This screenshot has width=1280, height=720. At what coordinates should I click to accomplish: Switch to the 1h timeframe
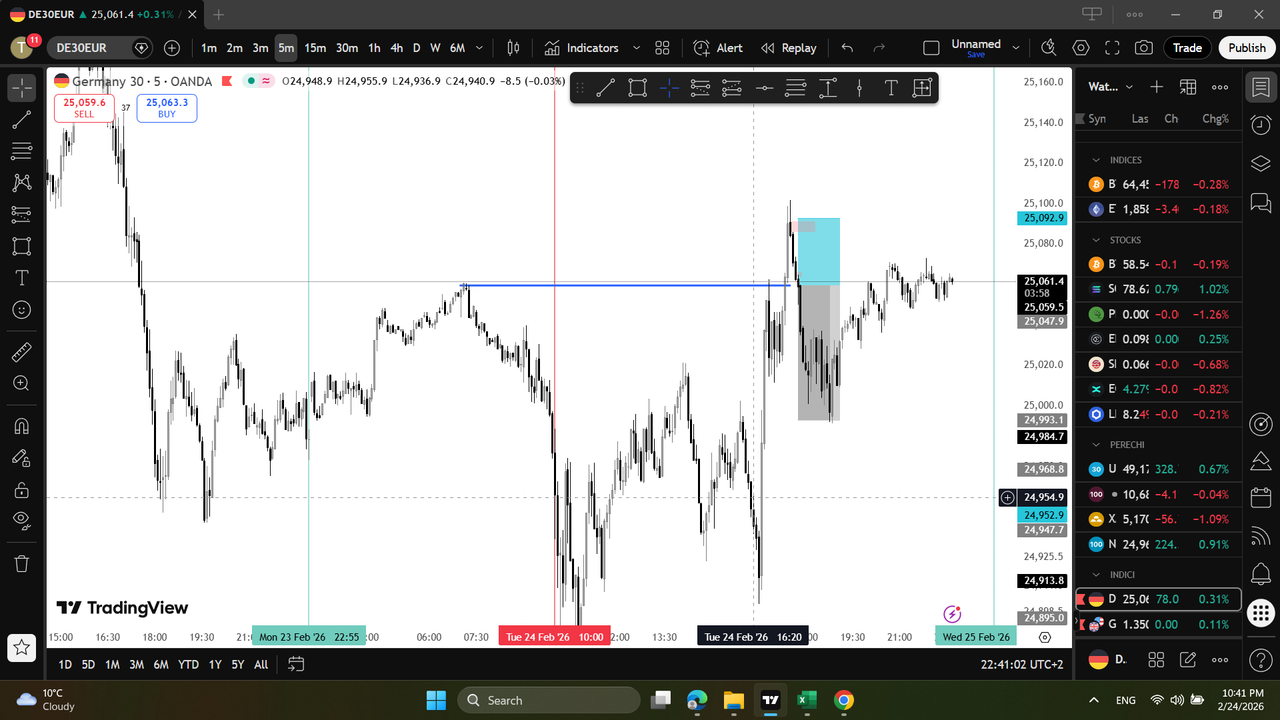click(374, 48)
